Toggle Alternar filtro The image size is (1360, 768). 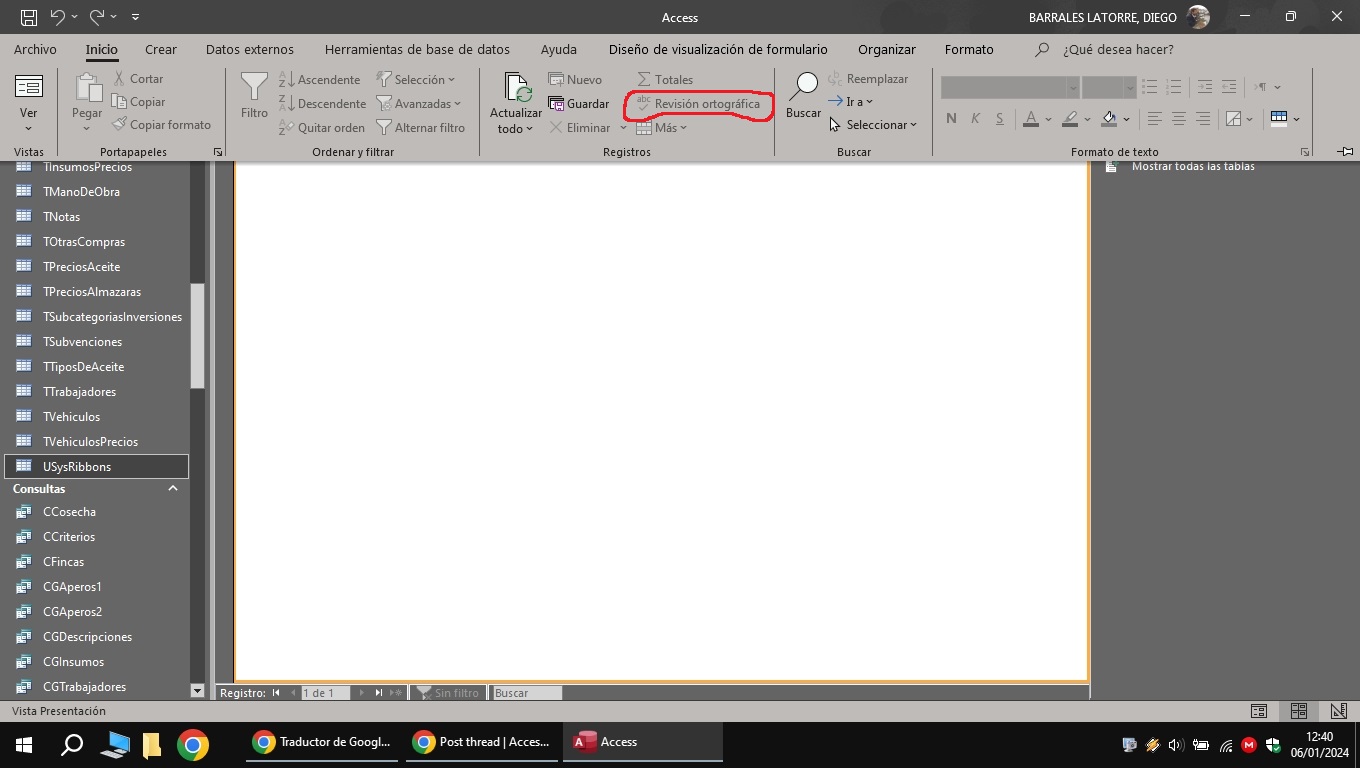[420, 127]
